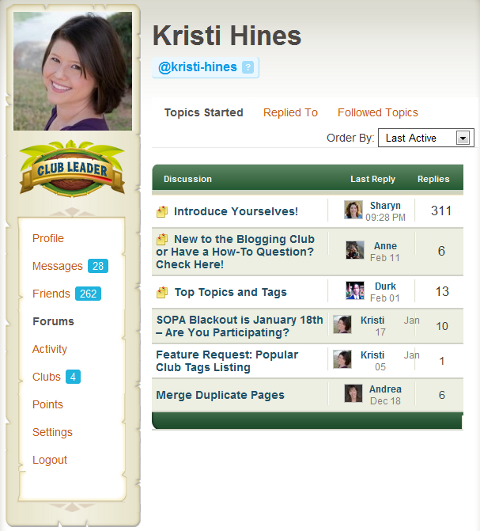Open the Top Topics and Tags discussion
Viewport: 480px width, 531px height.
230,292
